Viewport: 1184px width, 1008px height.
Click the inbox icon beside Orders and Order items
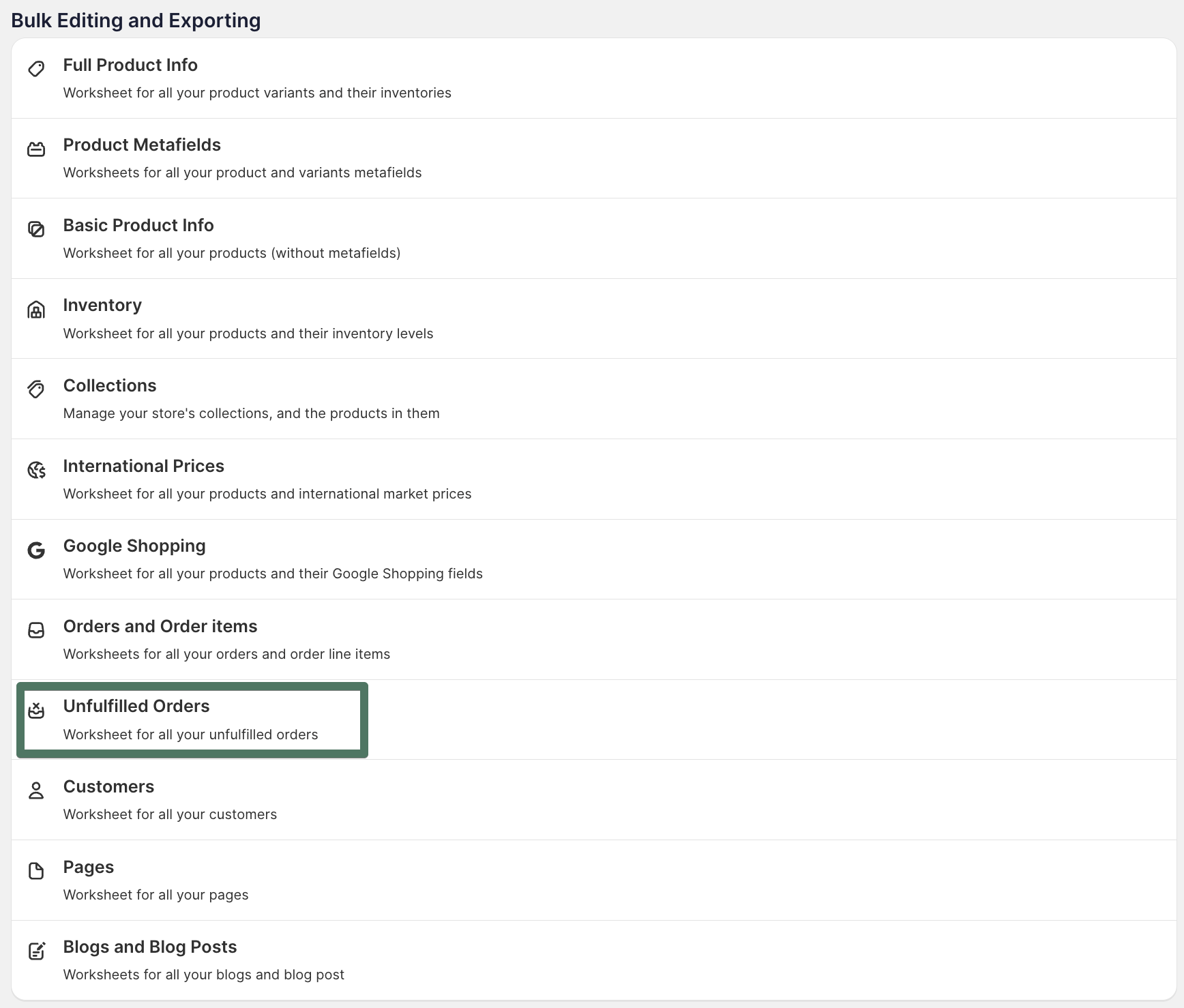click(x=36, y=630)
